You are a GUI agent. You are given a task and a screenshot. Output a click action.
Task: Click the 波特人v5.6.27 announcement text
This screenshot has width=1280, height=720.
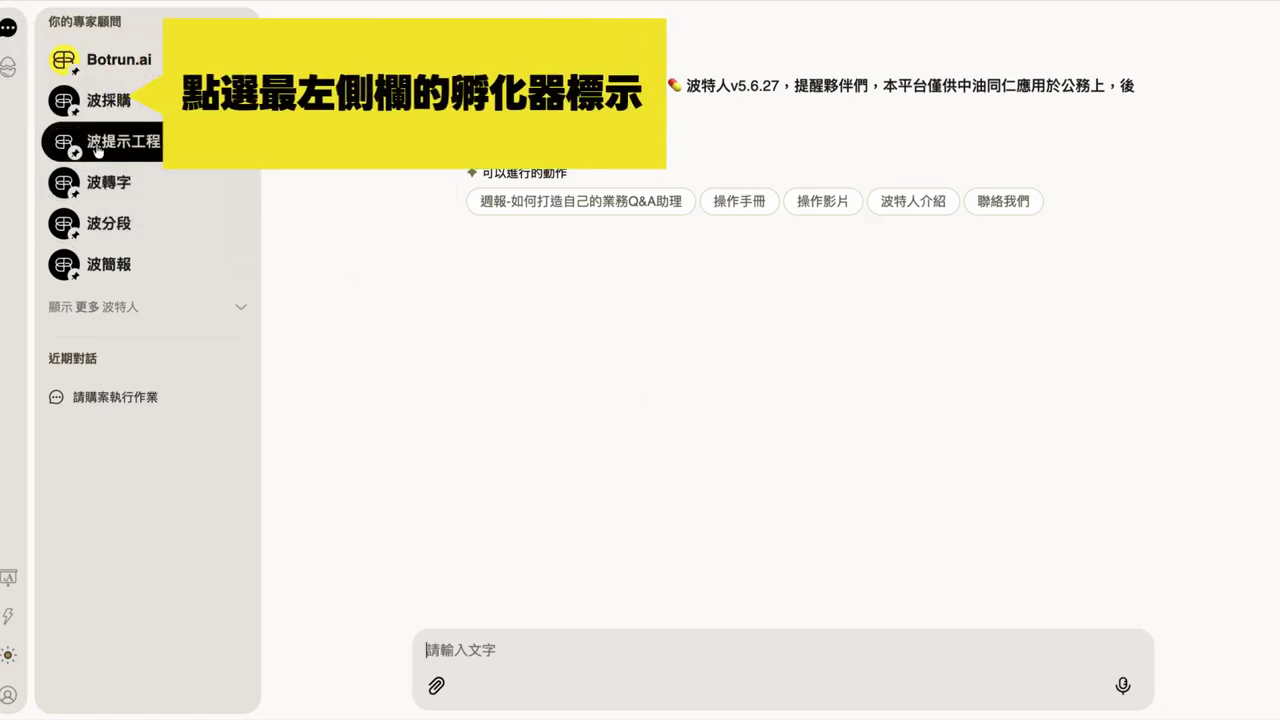coord(900,86)
